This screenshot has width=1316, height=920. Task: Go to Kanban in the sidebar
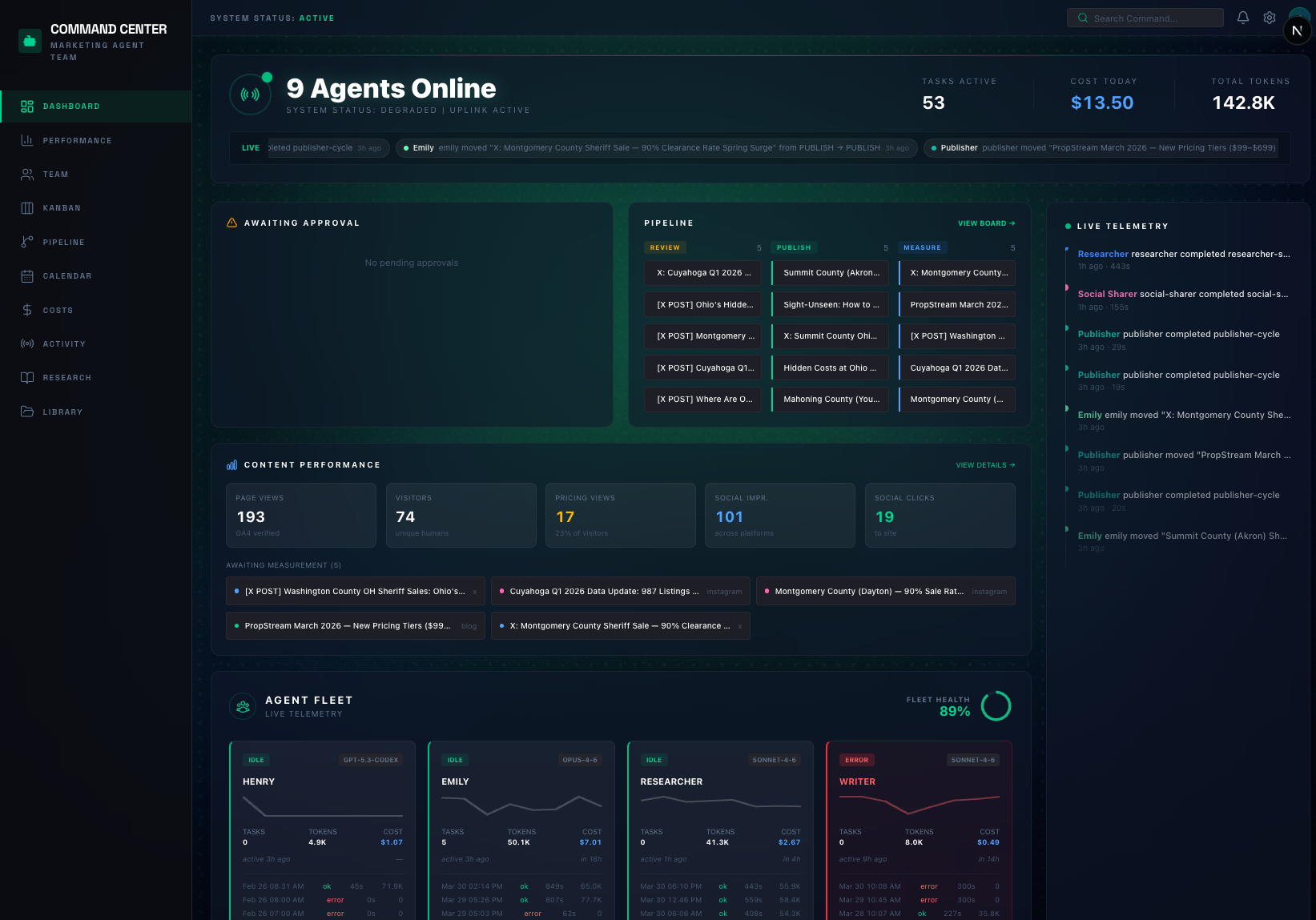(62, 208)
